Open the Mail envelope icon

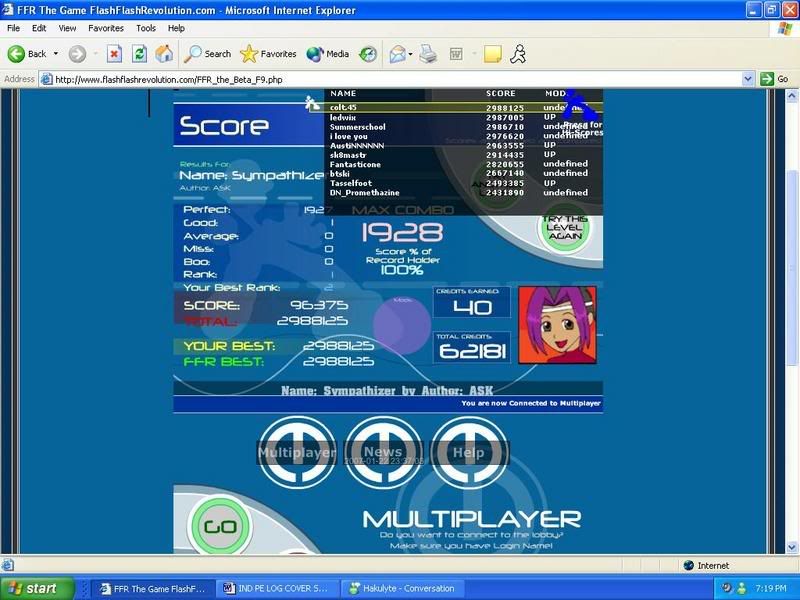(397, 54)
